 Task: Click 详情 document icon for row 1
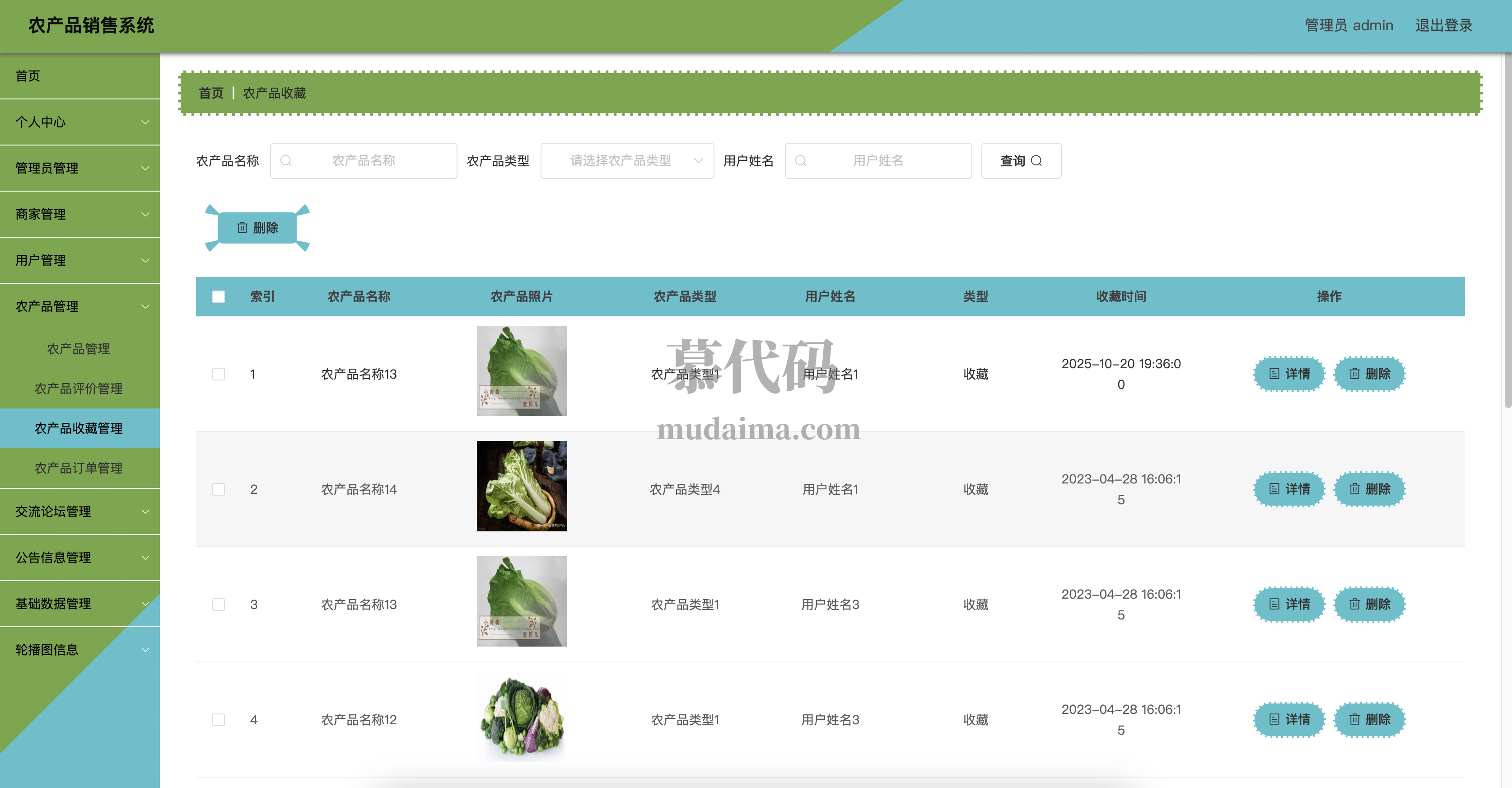pos(1274,374)
